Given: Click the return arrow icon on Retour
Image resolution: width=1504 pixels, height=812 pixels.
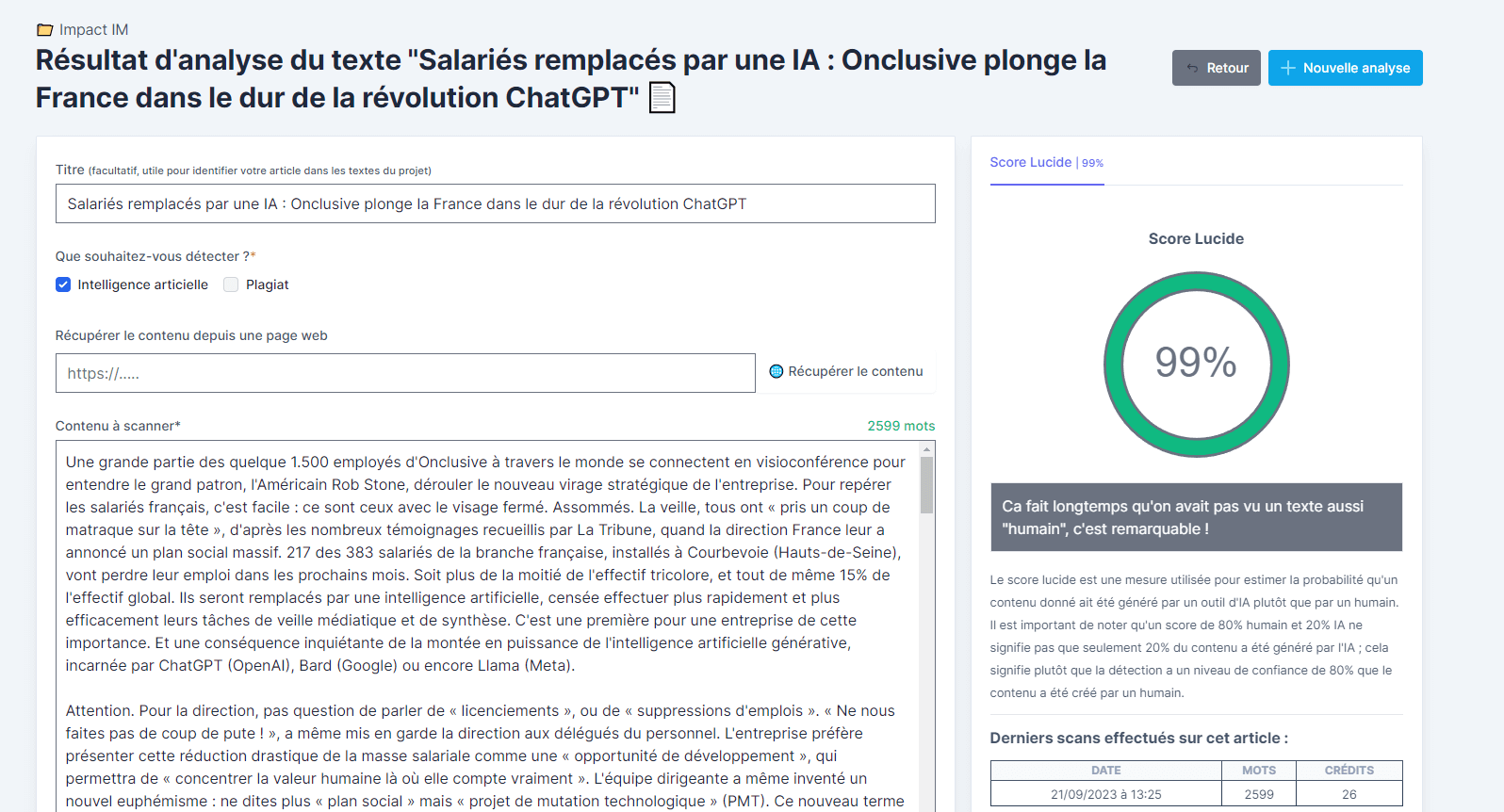Looking at the screenshot, I should (x=1192, y=68).
